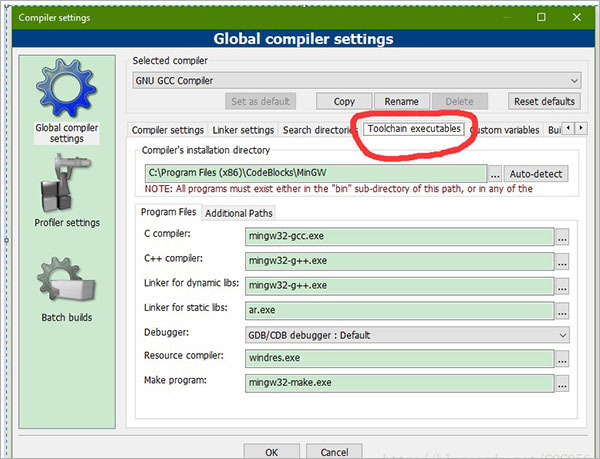Confirm settings with the OK button
Viewport: 600px width, 459px height.
click(x=271, y=451)
